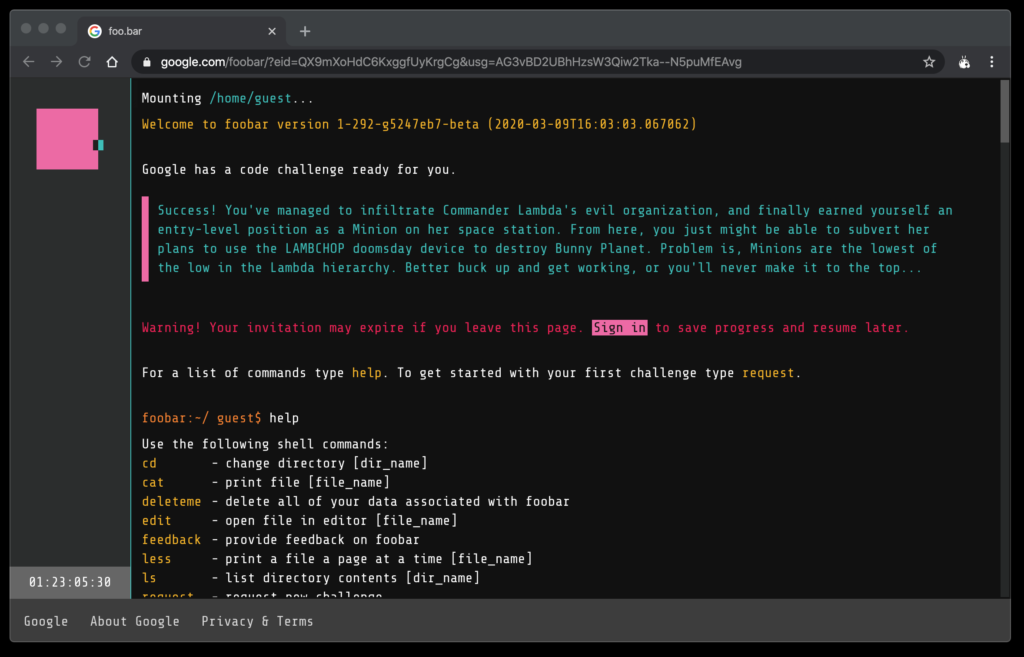Click the 'deleteme' command in help list
Viewport: 1024px width, 657px height.
[172, 502]
